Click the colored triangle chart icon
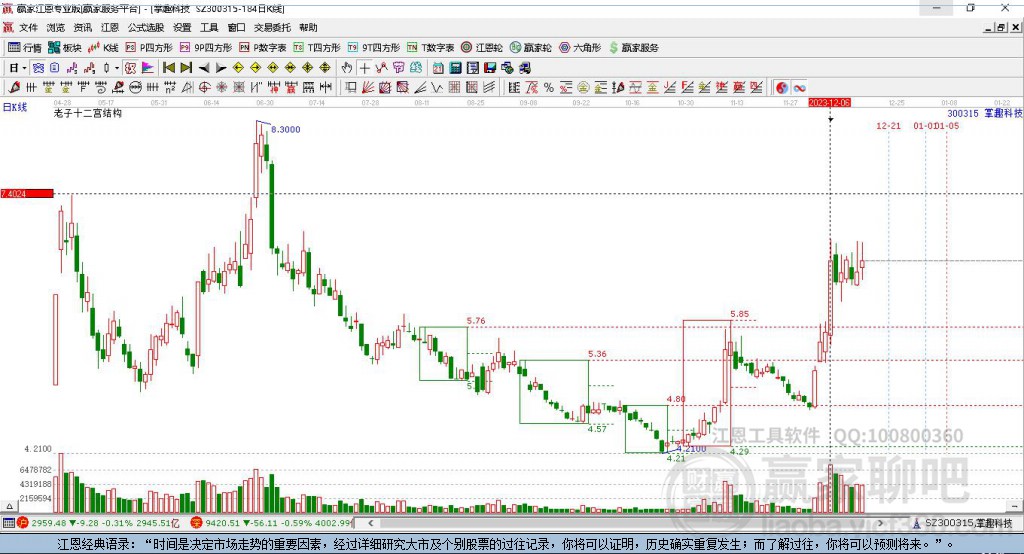This screenshot has height=554, width=1024. click(148, 68)
